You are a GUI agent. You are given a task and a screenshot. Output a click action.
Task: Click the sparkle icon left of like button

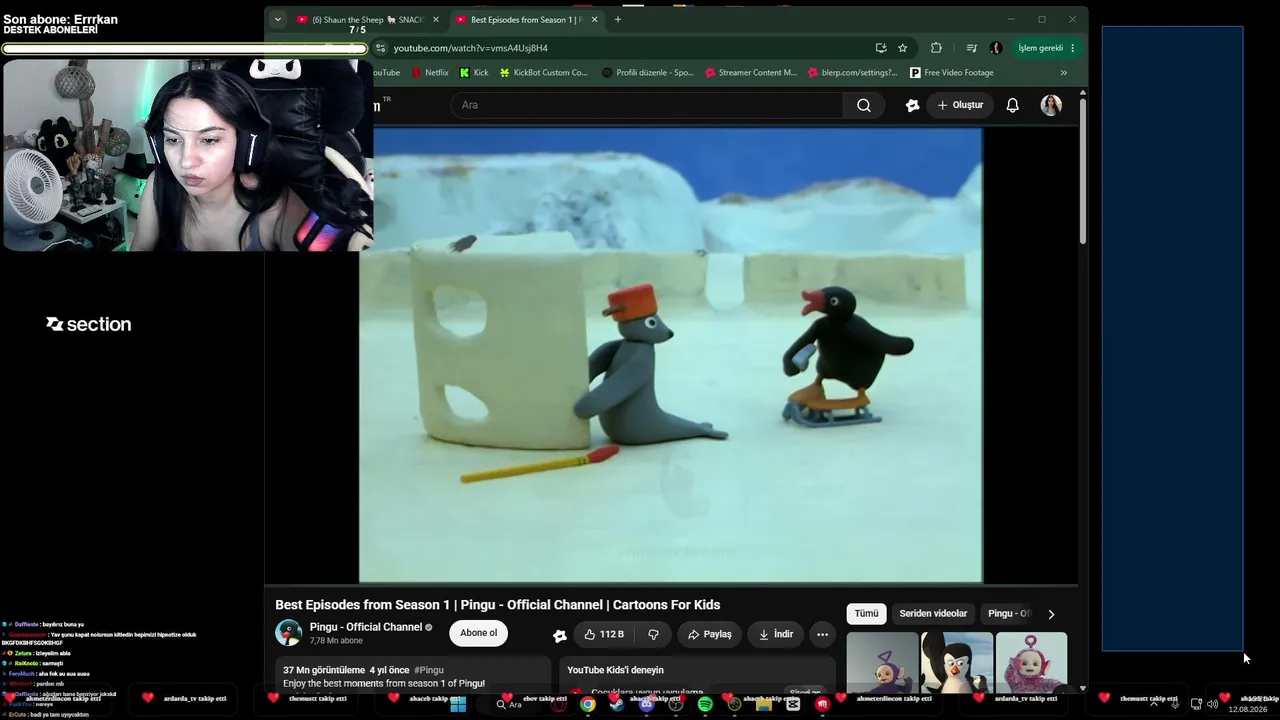click(560, 635)
